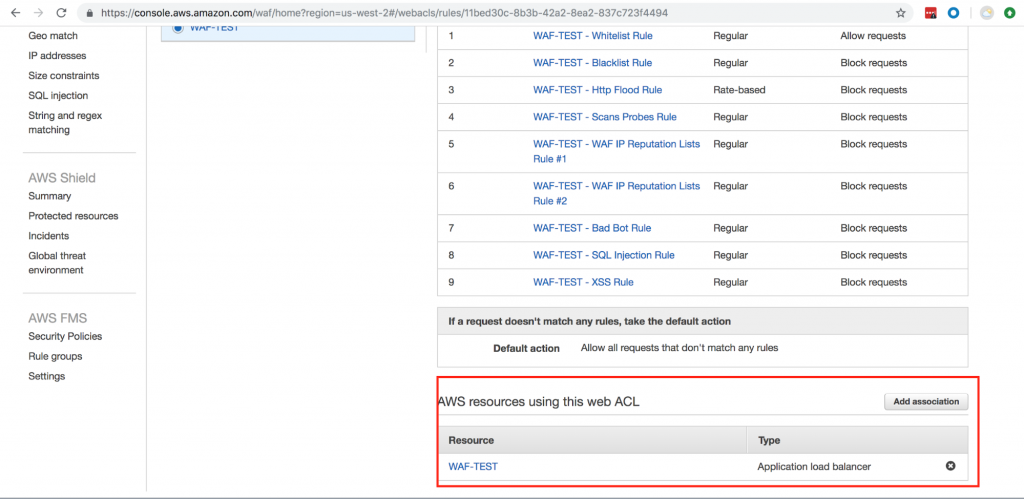
Task: Click the Allow requests action cell
Action: [872, 36]
